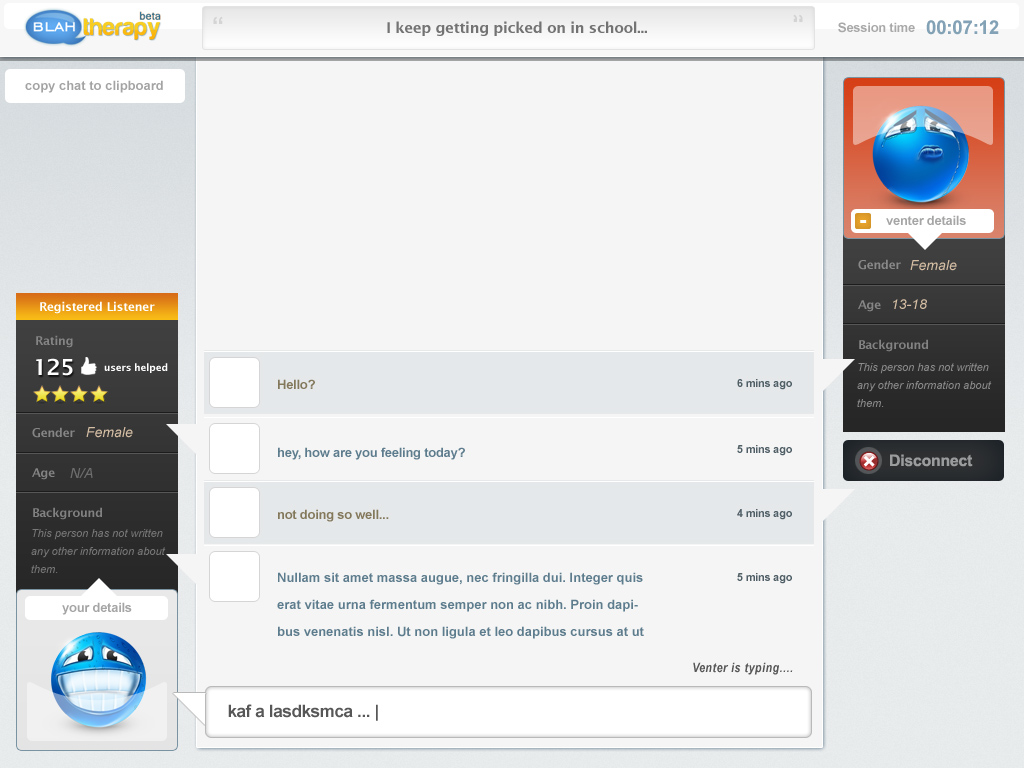Click inside the chat message input field
1024x768 pixels.
[508, 712]
